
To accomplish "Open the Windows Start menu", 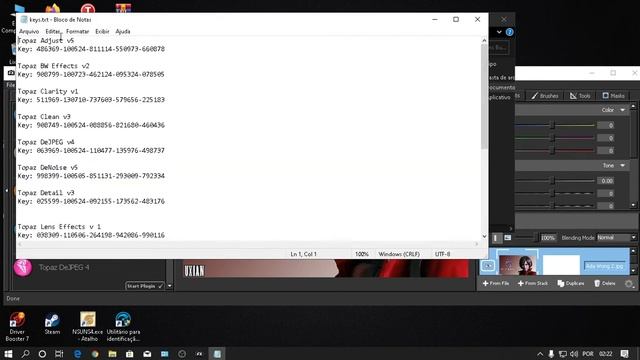I will coord(8,353).
